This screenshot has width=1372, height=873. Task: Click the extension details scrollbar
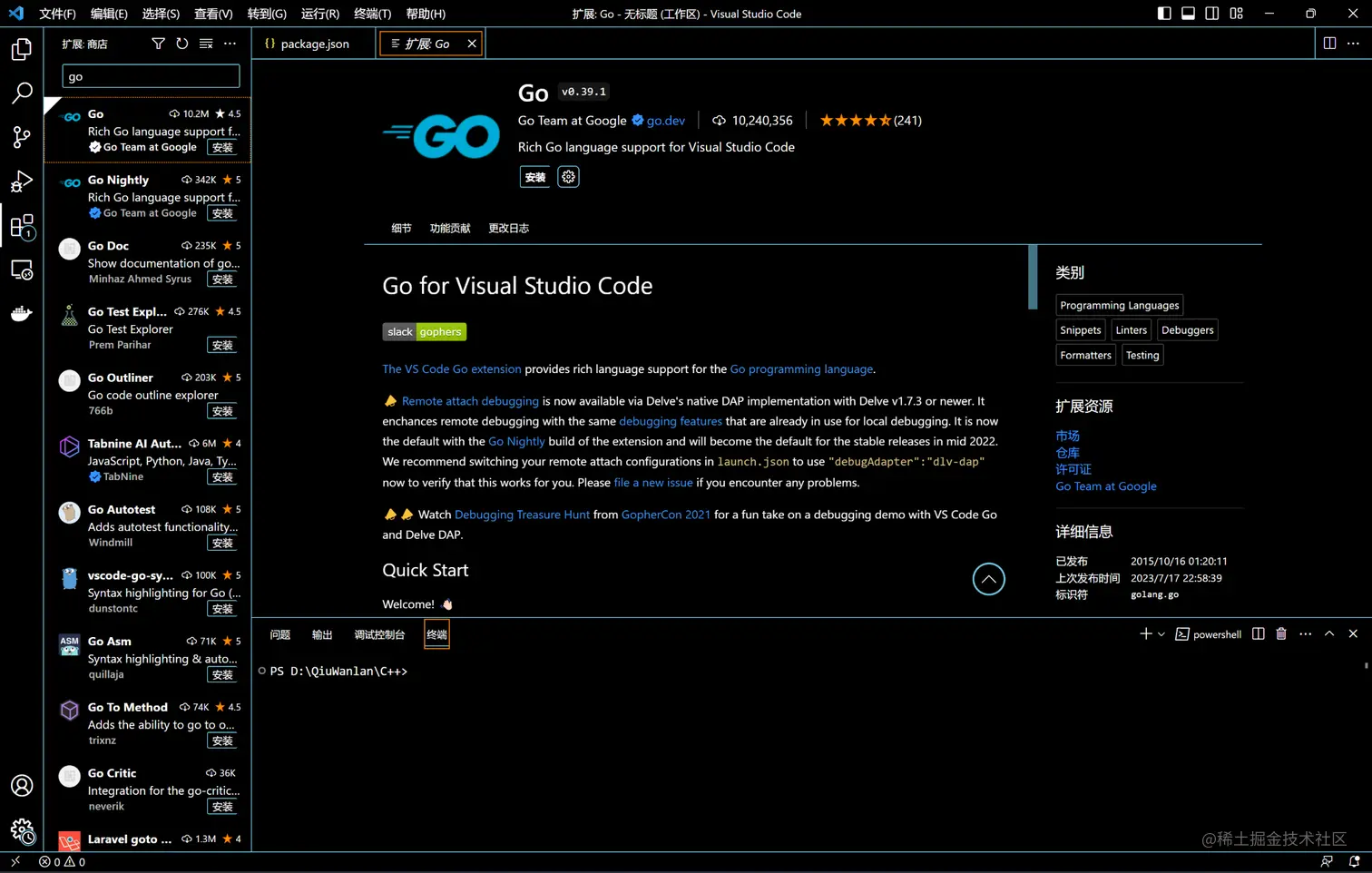click(x=1033, y=278)
